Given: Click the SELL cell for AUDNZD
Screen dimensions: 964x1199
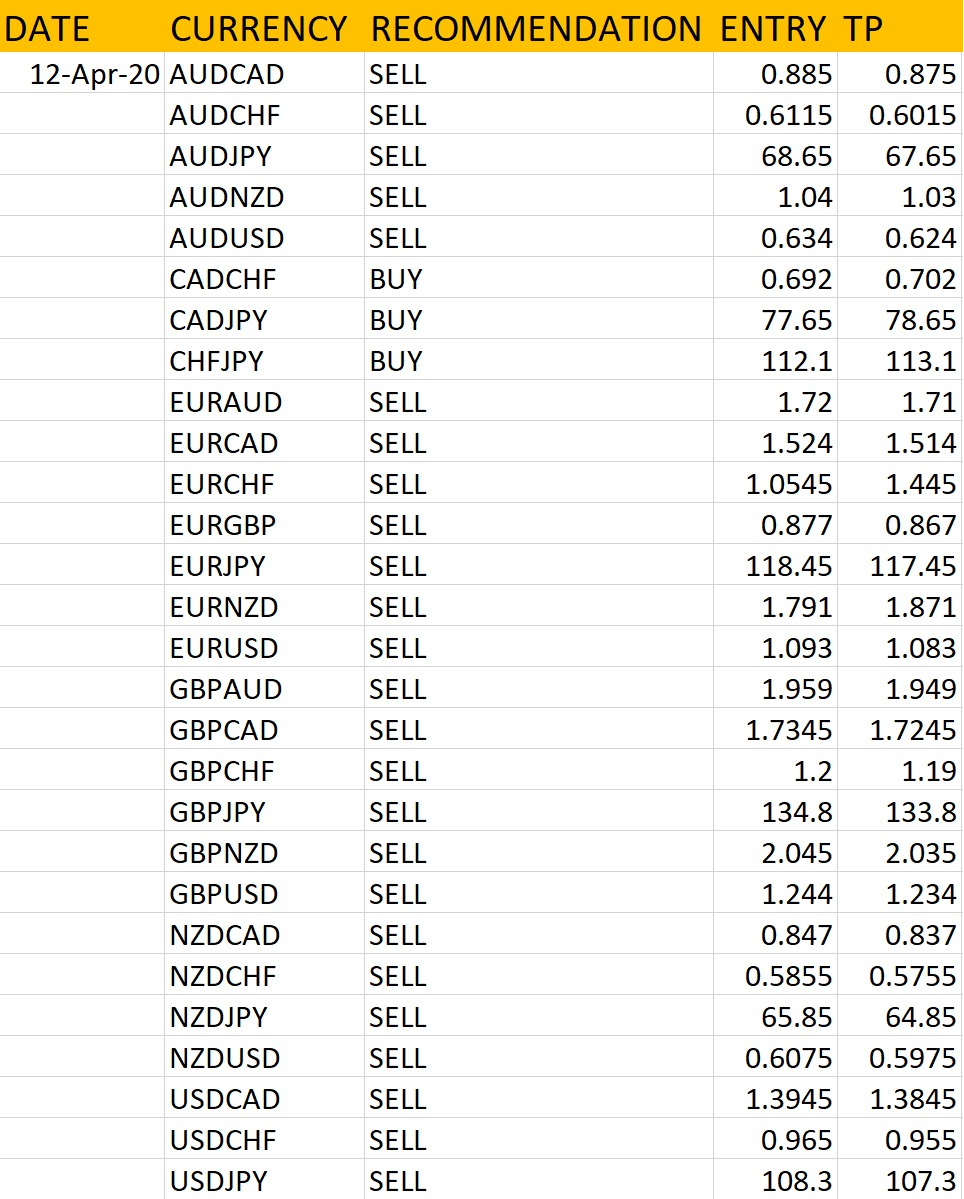Looking at the screenshot, I should 538,197.
